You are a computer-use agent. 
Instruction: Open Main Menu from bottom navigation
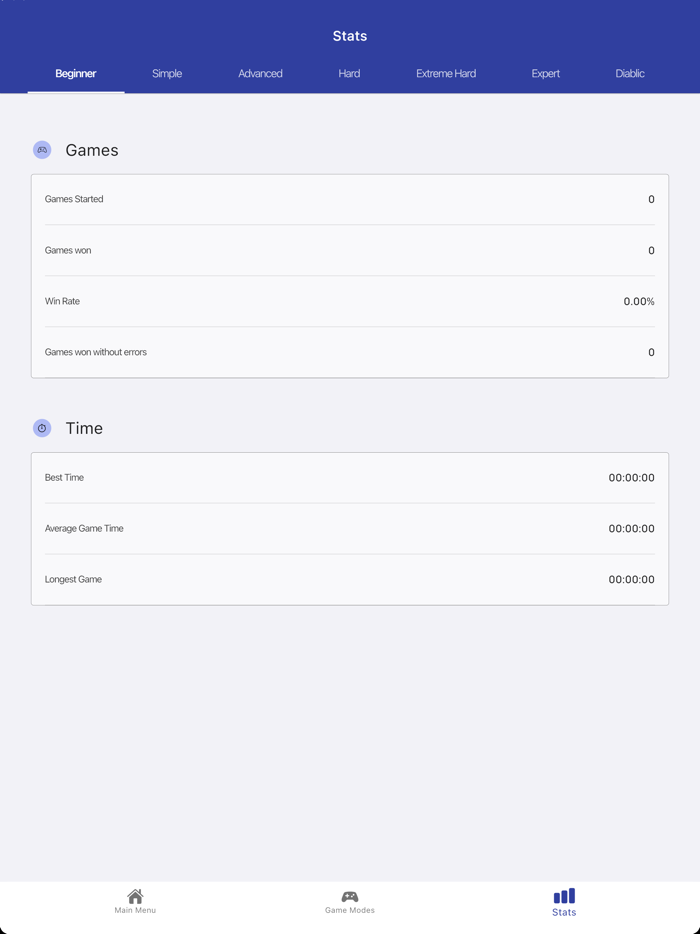pos(135,901)
